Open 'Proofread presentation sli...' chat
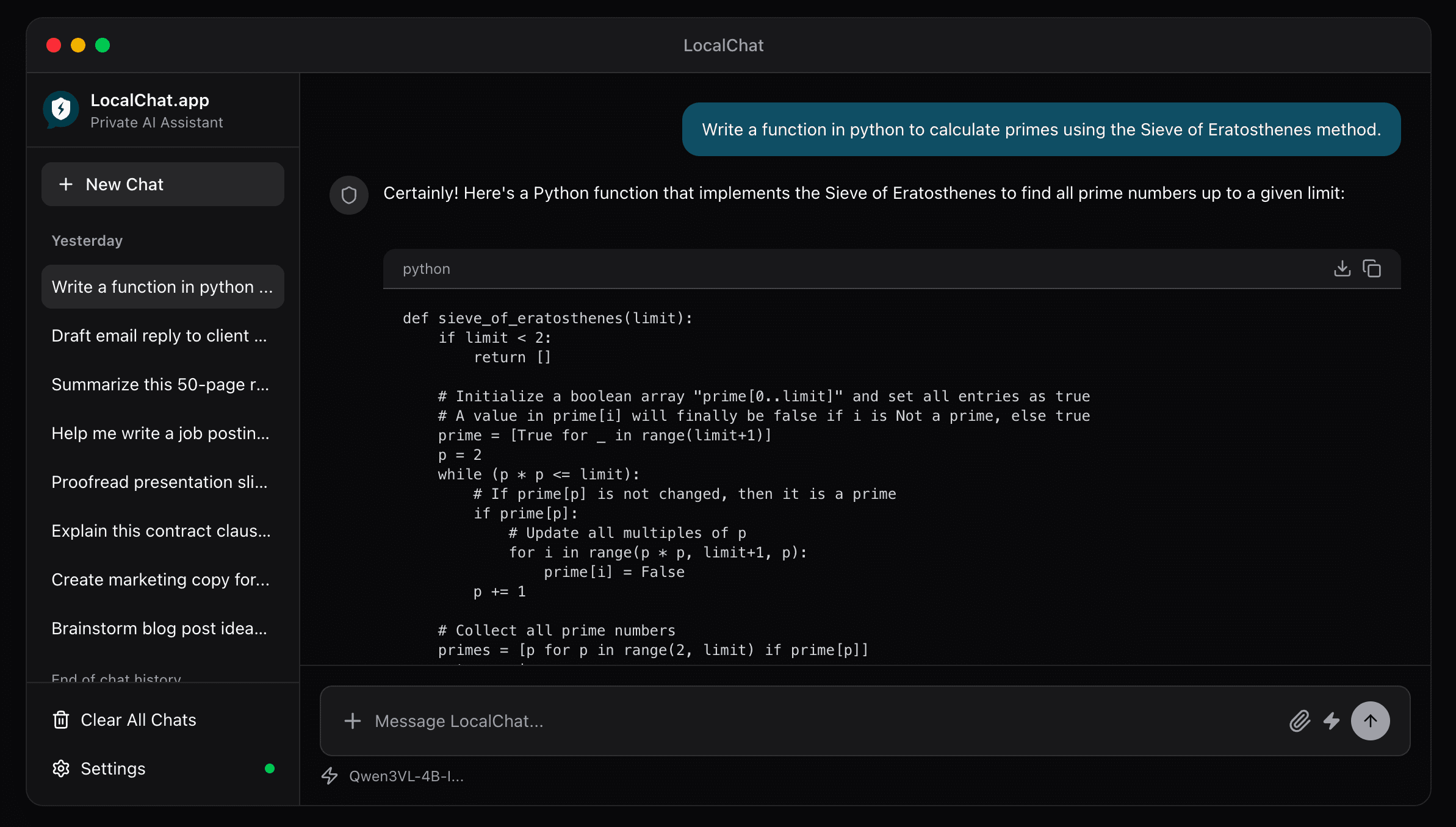The width and height of the screenshot is (1456, 827). (163, 482)
